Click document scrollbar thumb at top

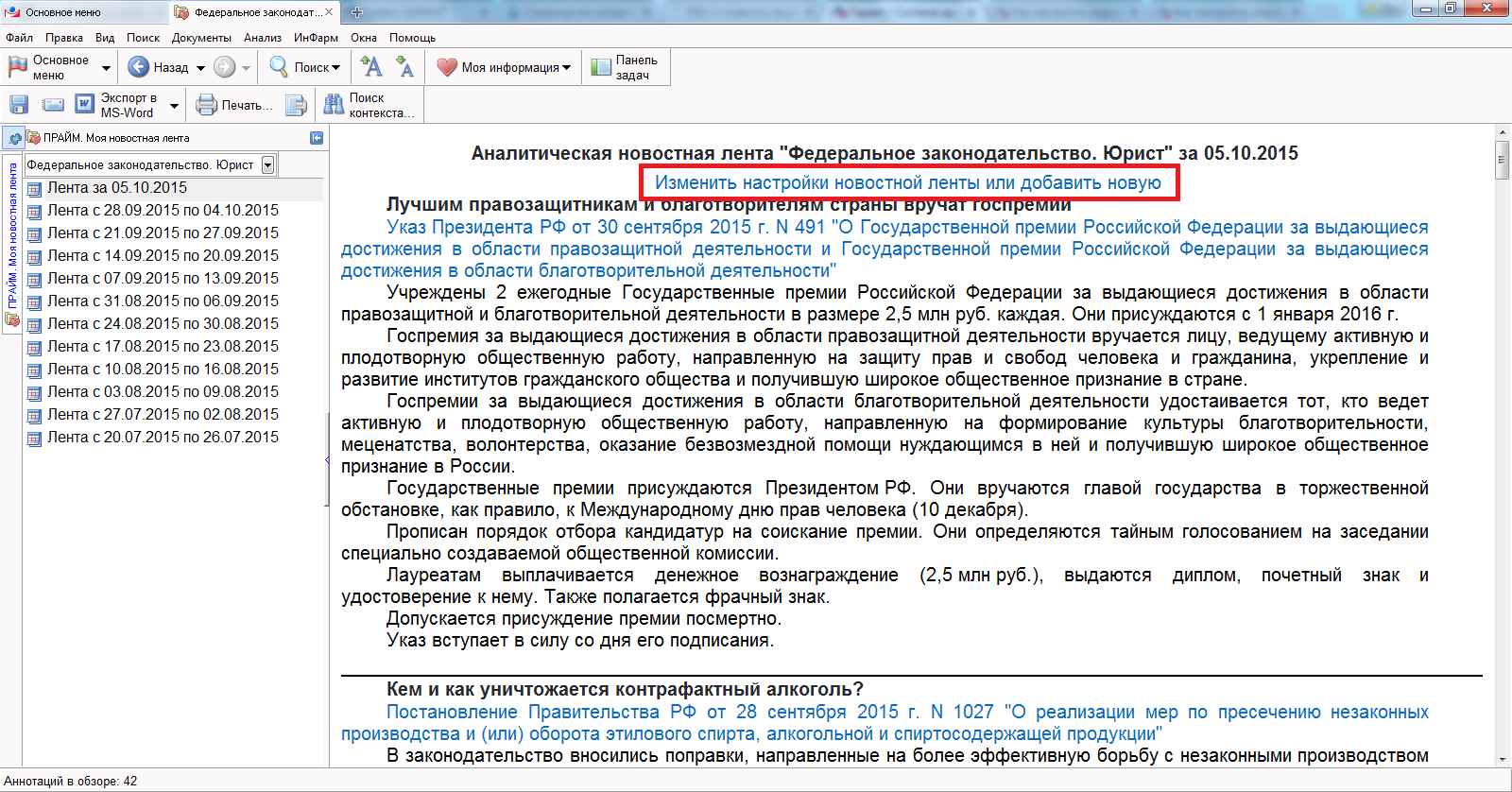1503,160
